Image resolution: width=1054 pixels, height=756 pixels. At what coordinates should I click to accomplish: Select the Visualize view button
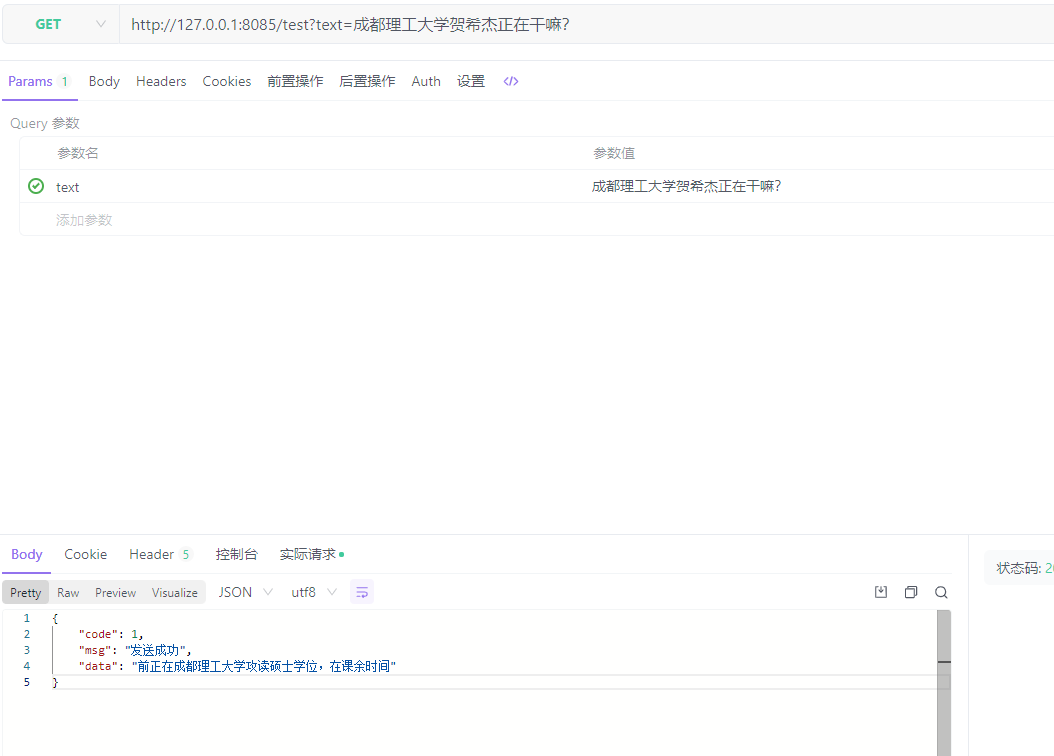[175, 593]
